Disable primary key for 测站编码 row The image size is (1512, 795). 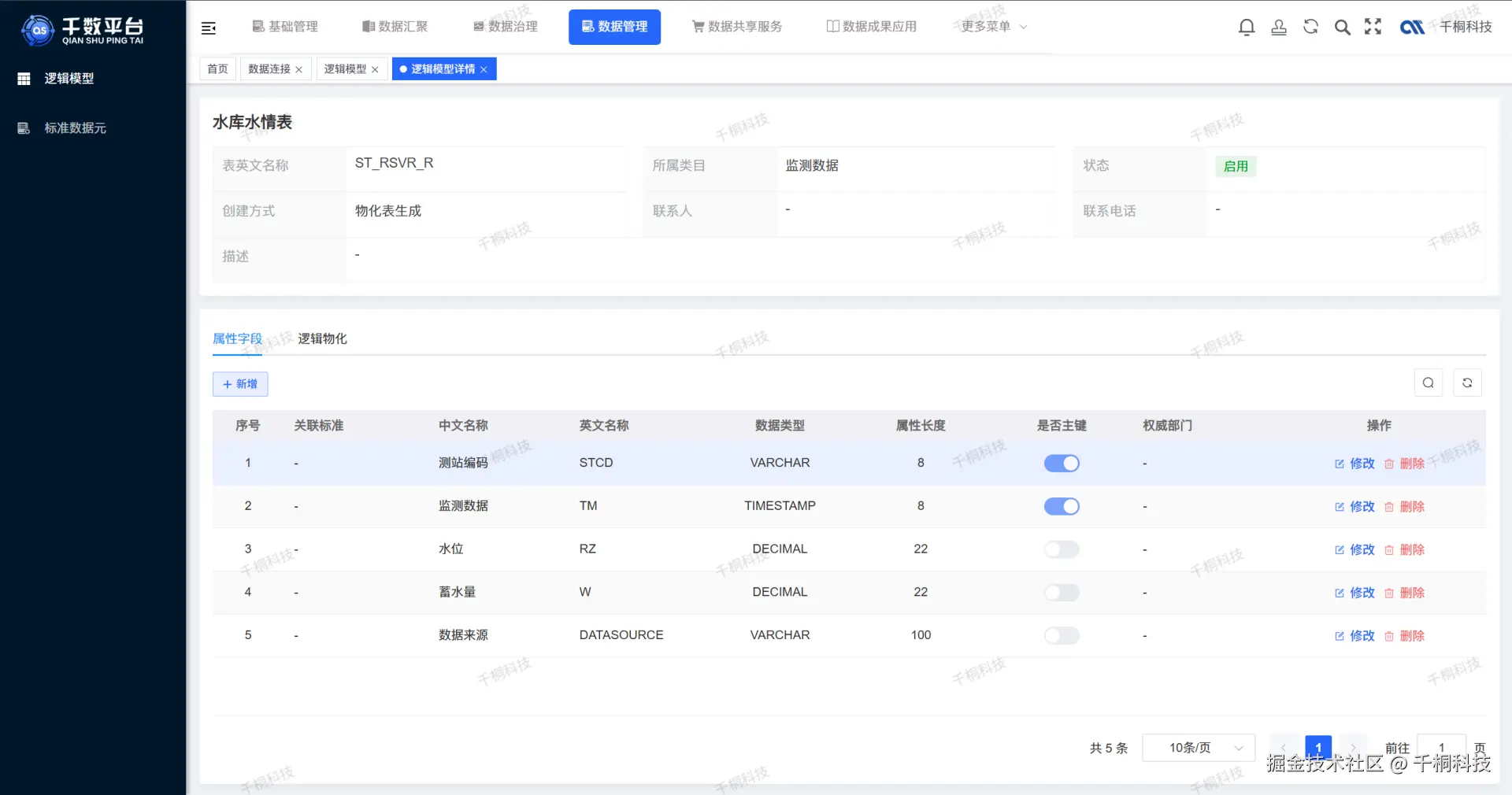click(1061, 463)
